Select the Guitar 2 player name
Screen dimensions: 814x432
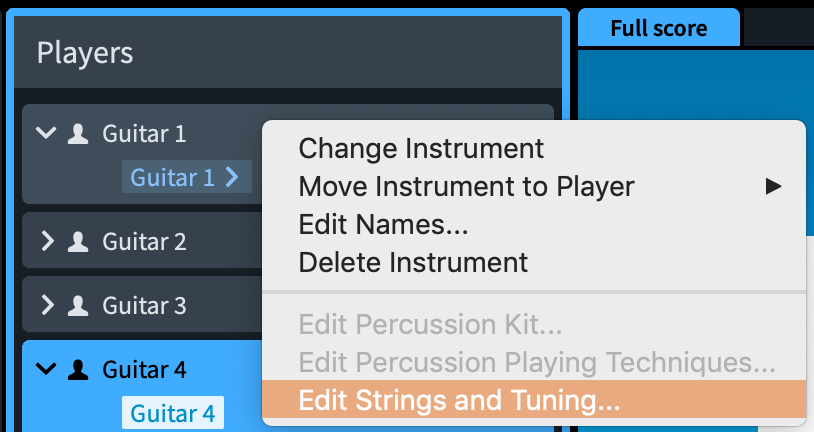pyautogui.click(x=144, y=241)
